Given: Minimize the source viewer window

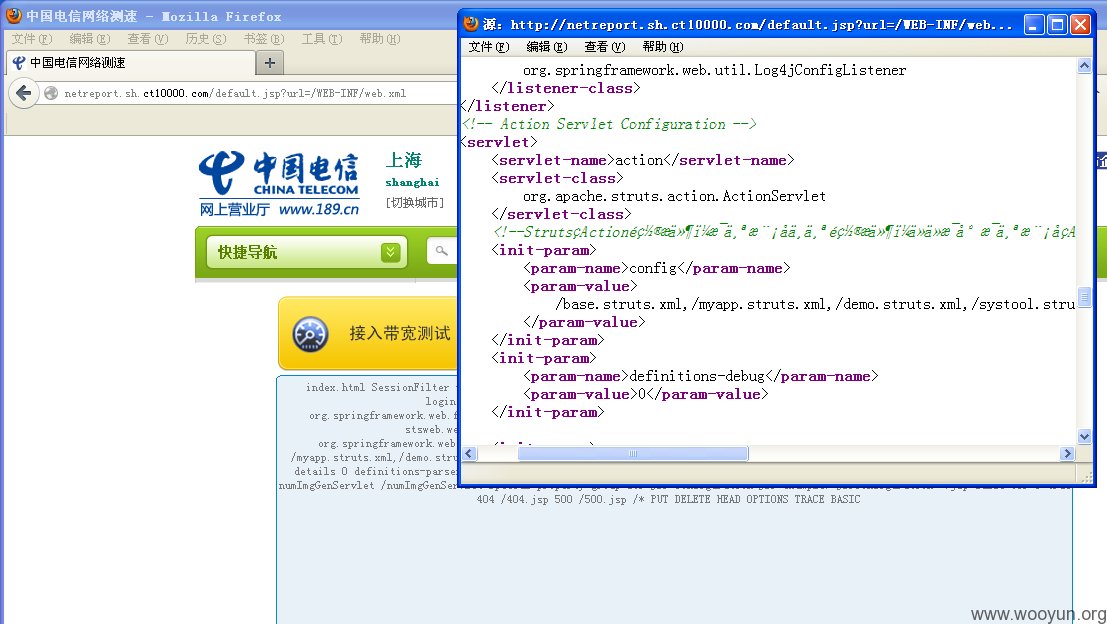Looking at the screenshot, I should (1034, 25).
